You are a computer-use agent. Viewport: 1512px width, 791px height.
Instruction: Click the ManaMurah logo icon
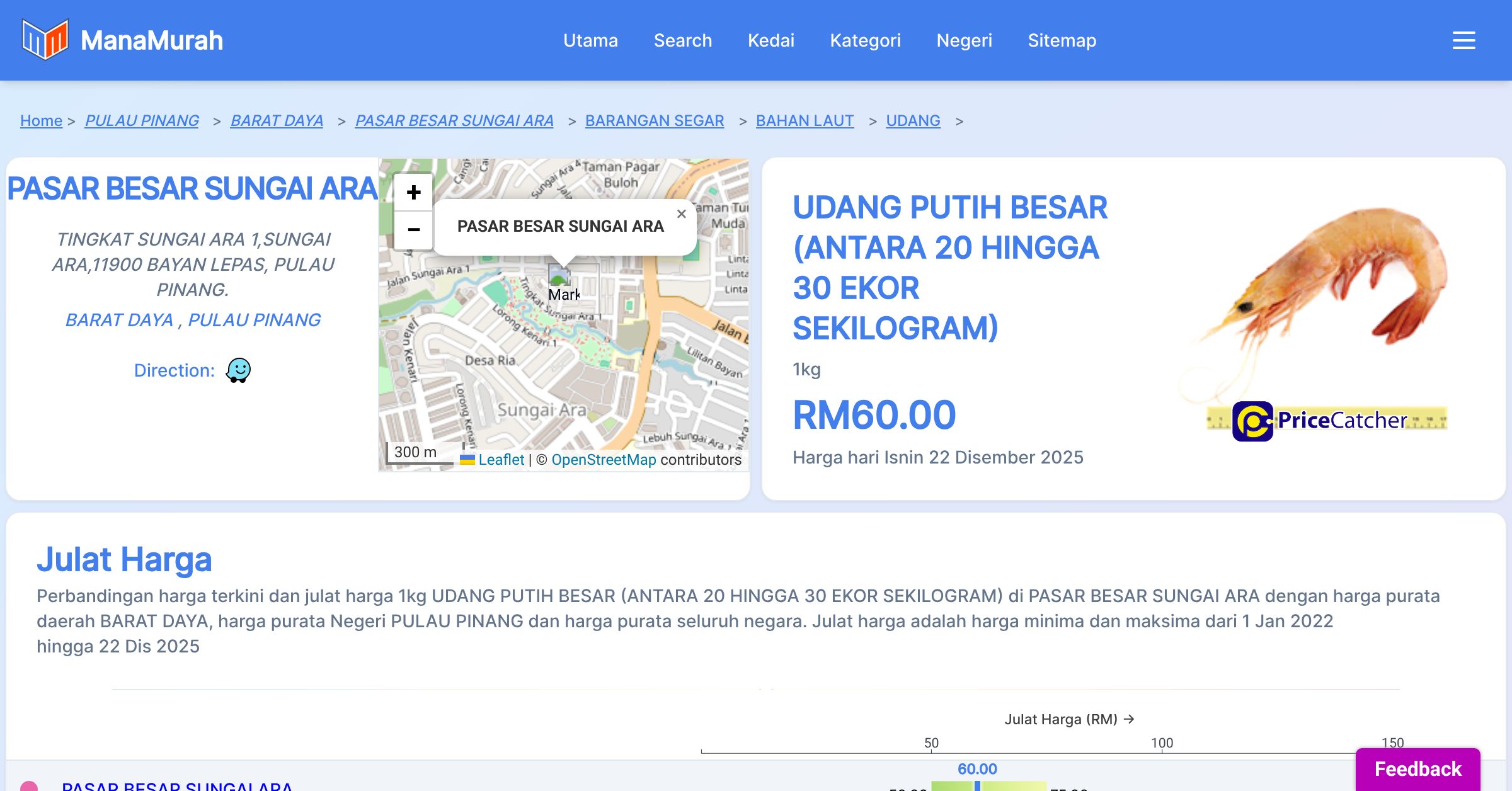45,40
